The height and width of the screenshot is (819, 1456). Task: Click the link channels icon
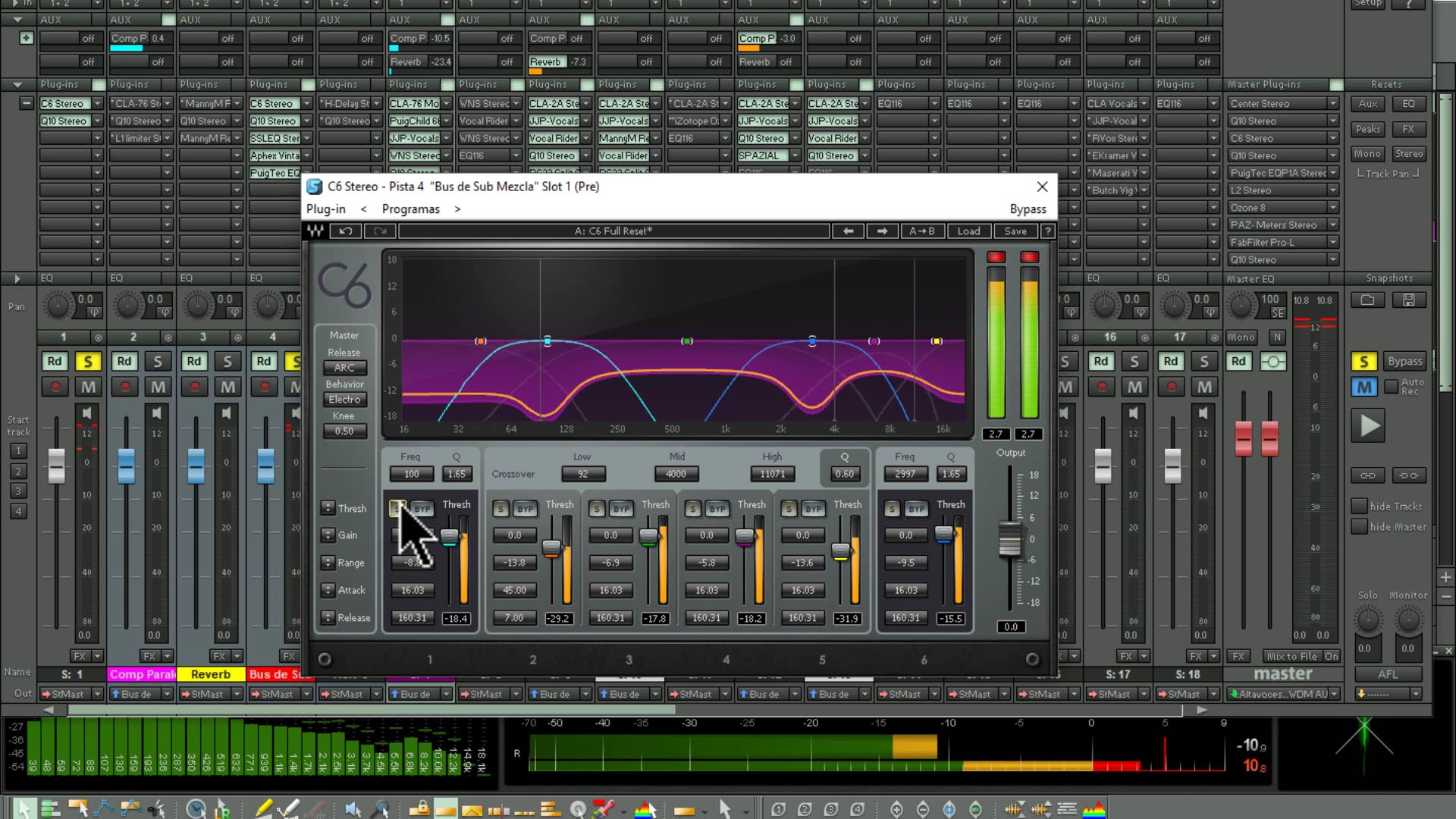click(1367, 475)
